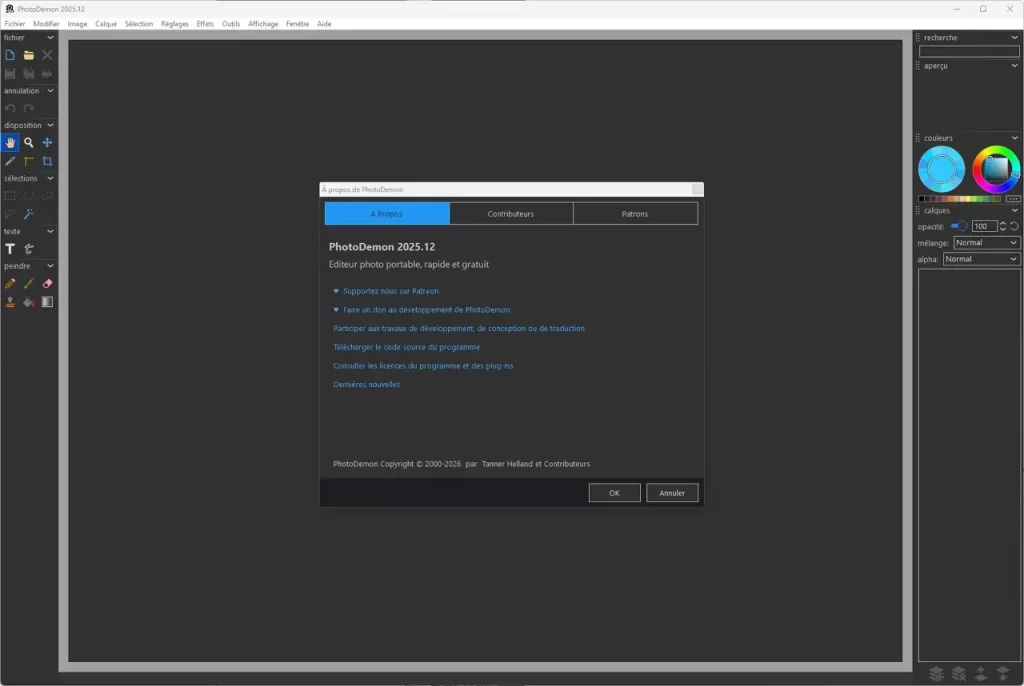This screenshot has height=686, width=1024.
Task: Choose the gradient tool
Action: [47, 302]
